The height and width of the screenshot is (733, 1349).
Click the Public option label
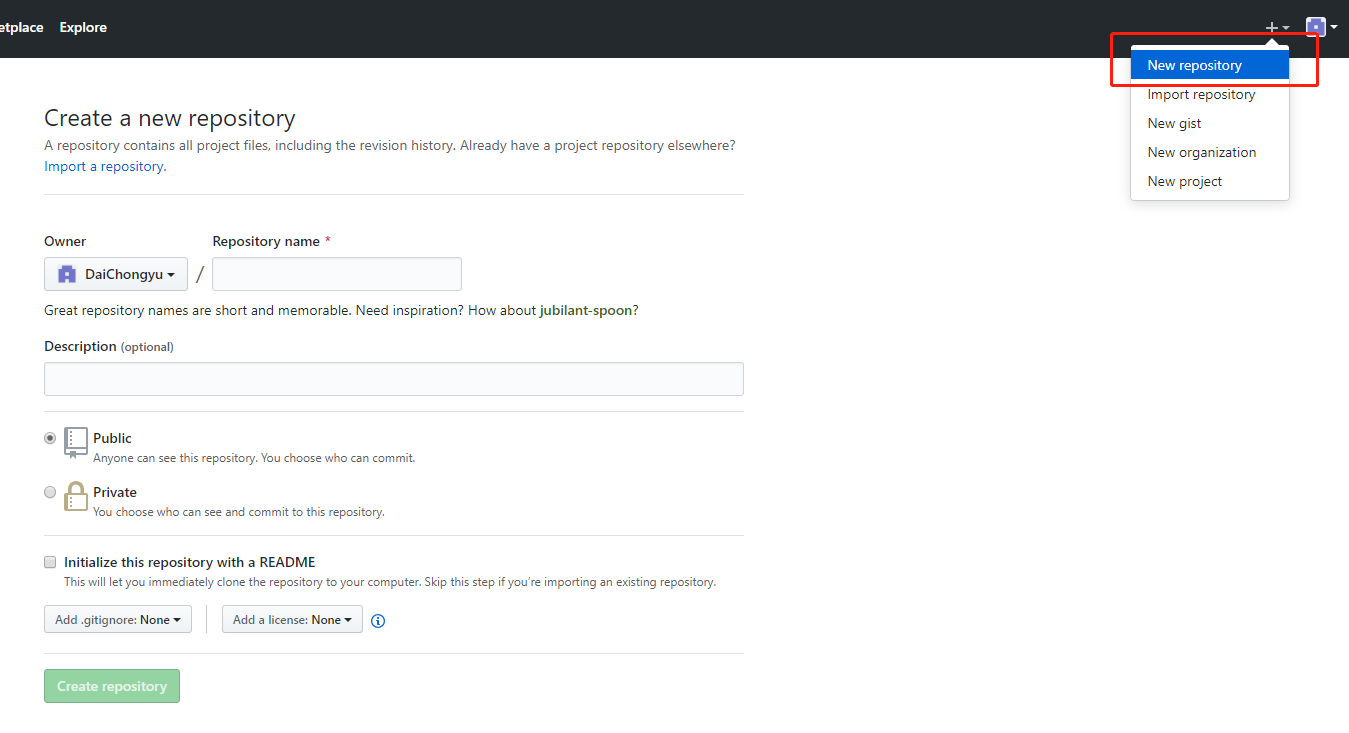tap(112, 438)
